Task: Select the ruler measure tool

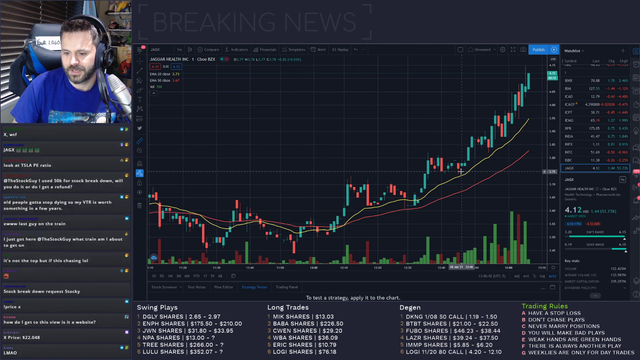Action: [140, 141]
